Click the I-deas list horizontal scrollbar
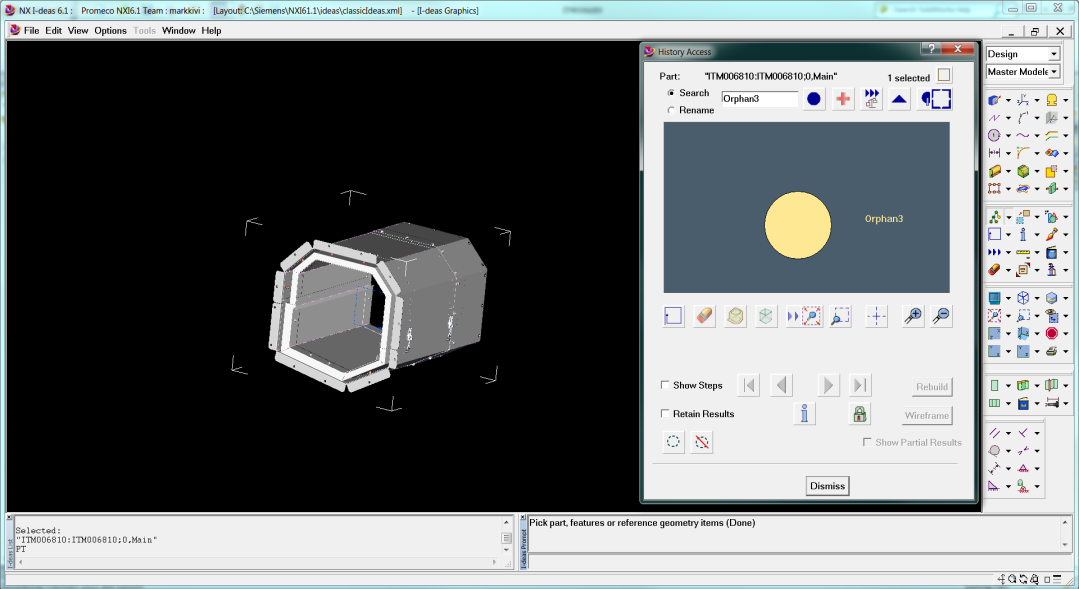The height and width of the screenshot is (589, 1079). click(257, 562)
